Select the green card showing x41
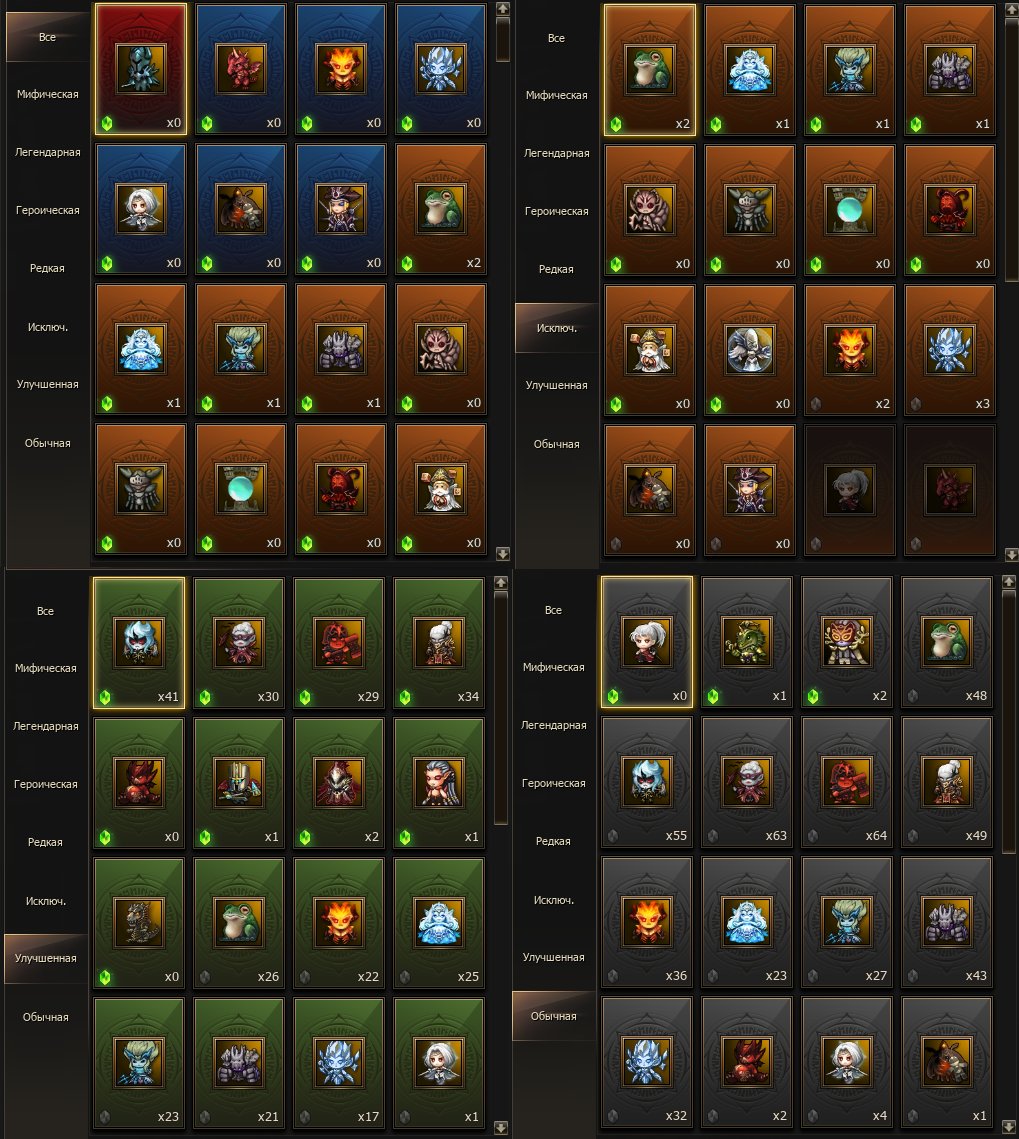Viewport: 1019px width, 1139px height. pyautogui.click(x=139, y=643)
